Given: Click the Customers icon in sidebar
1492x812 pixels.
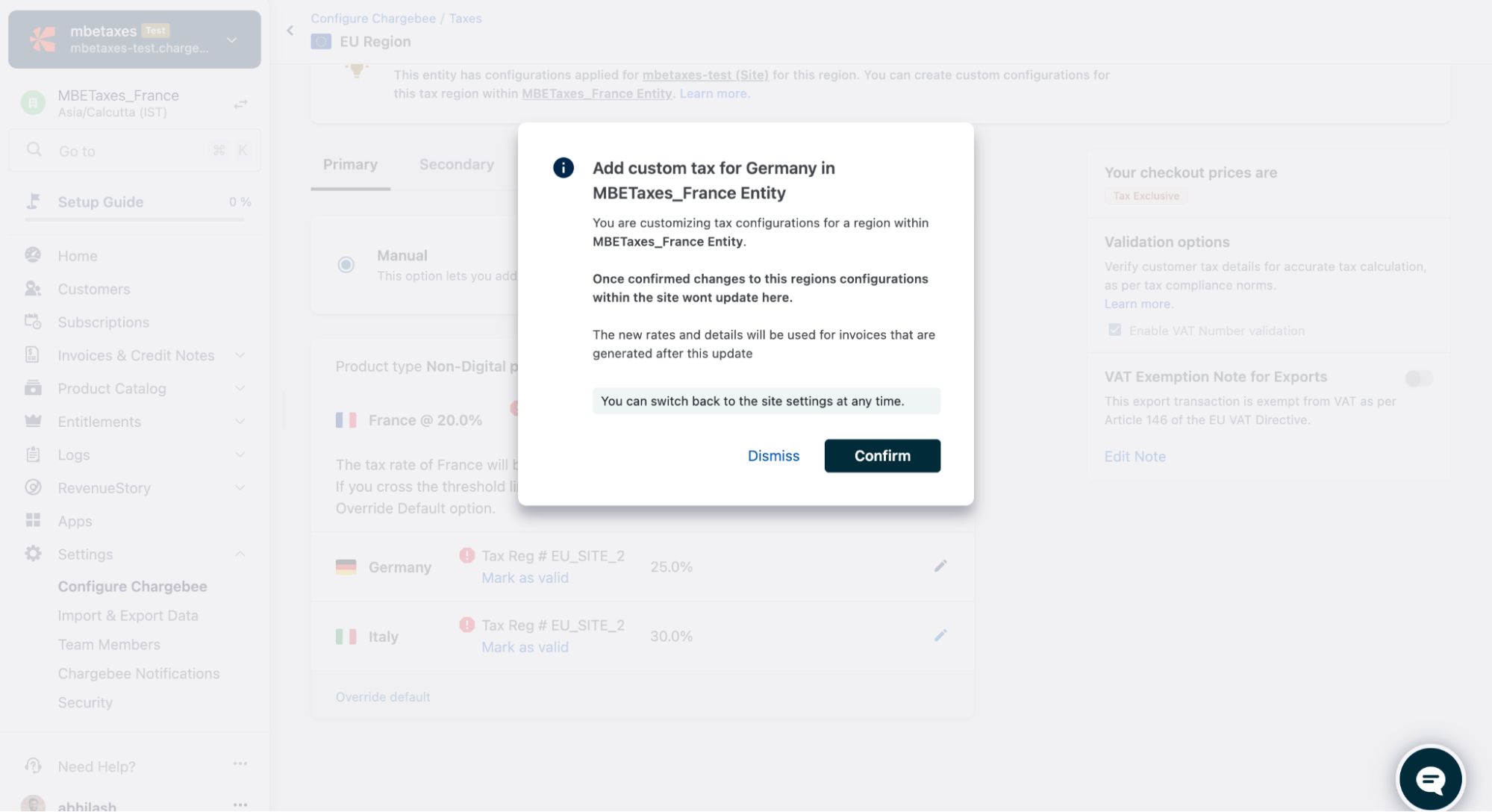Looking at the screenshot, I should (33, 289).
